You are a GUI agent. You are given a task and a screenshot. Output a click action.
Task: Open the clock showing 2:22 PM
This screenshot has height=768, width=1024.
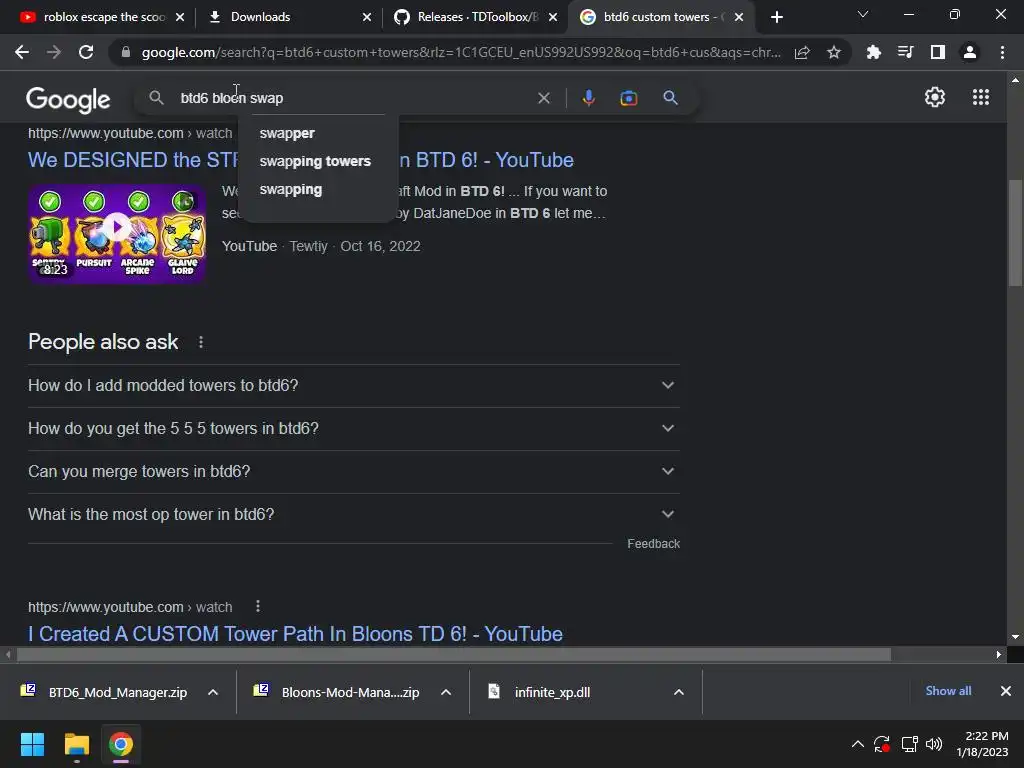coord(982,744)
